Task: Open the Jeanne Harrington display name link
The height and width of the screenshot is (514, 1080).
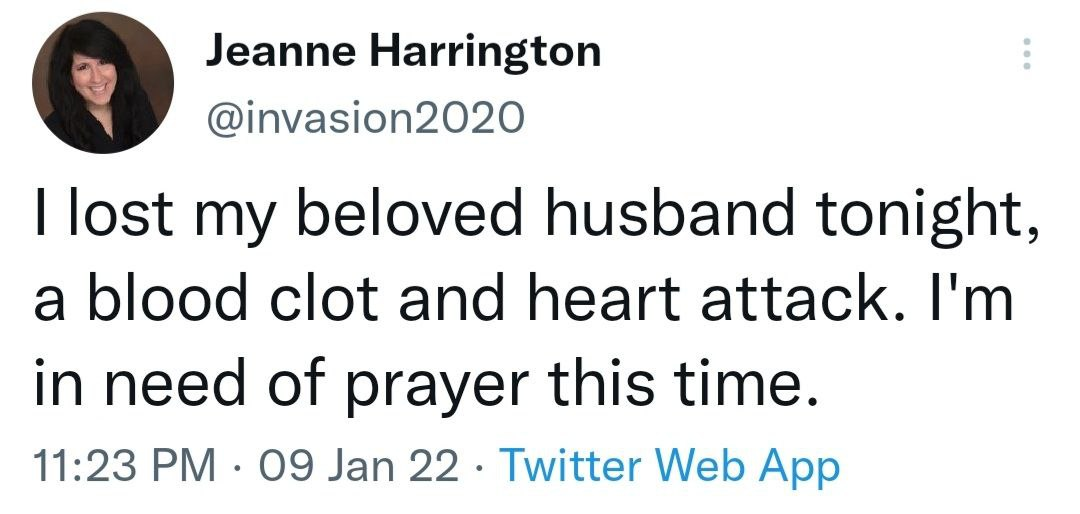Action: coord(403,51)
